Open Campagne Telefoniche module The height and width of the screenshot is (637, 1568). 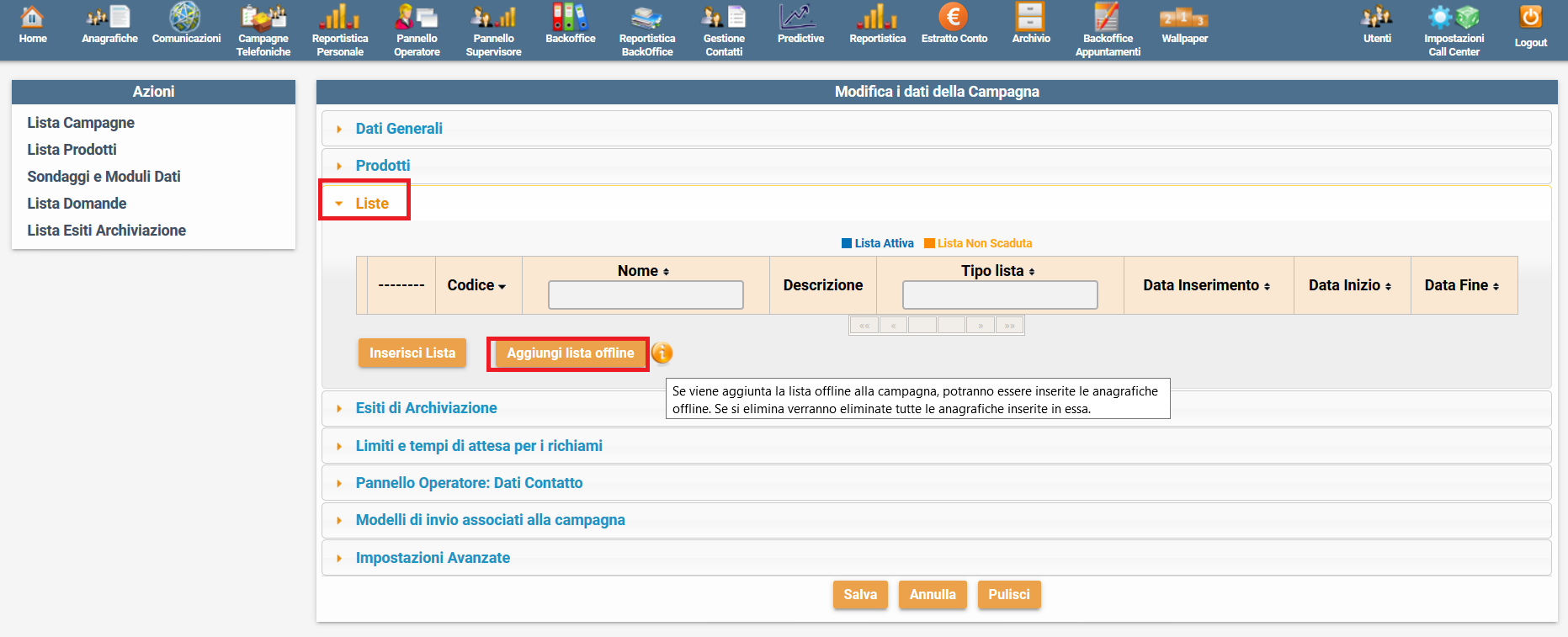coord(263,18)
